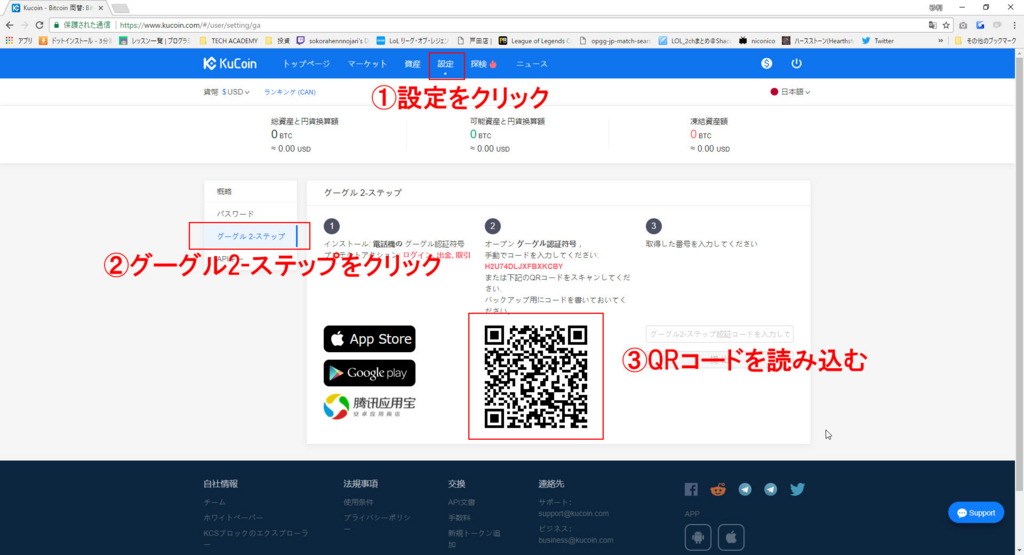Open the Twitter bookmark in the bookmarks bar
The width and height of the screenshot is (1024, 555).
click(x=878, y=40)
